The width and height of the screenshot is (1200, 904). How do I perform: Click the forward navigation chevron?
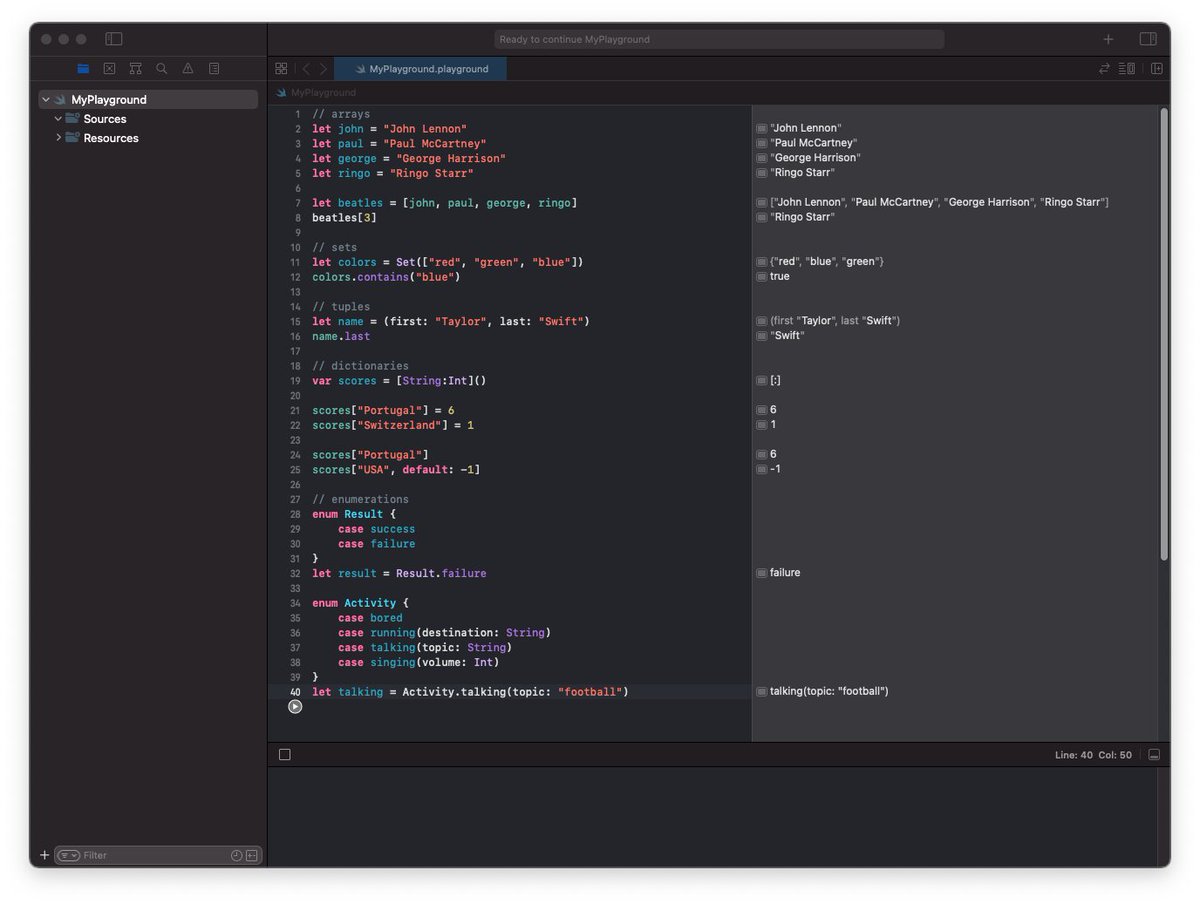pos(322,68)
